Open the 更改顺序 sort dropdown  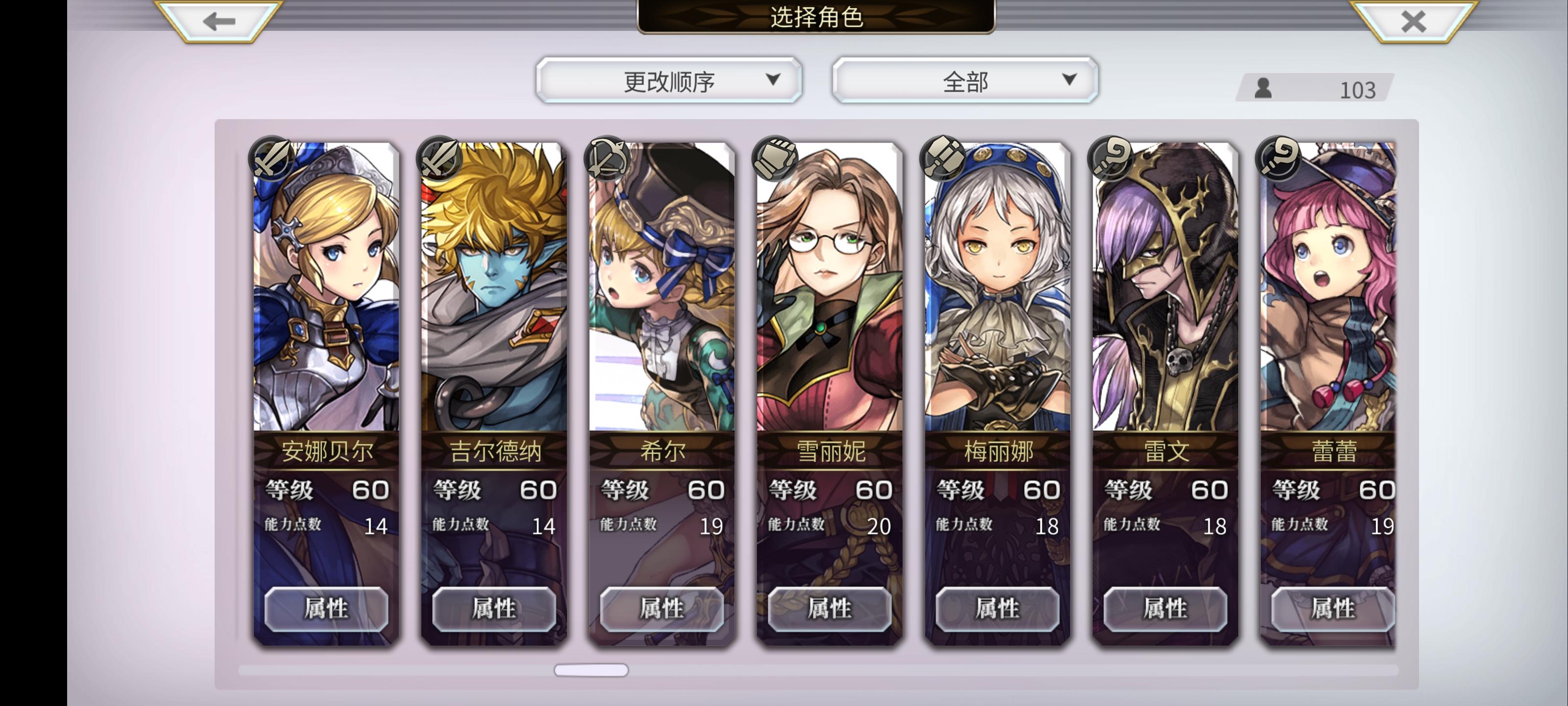(x=669, y=80)
